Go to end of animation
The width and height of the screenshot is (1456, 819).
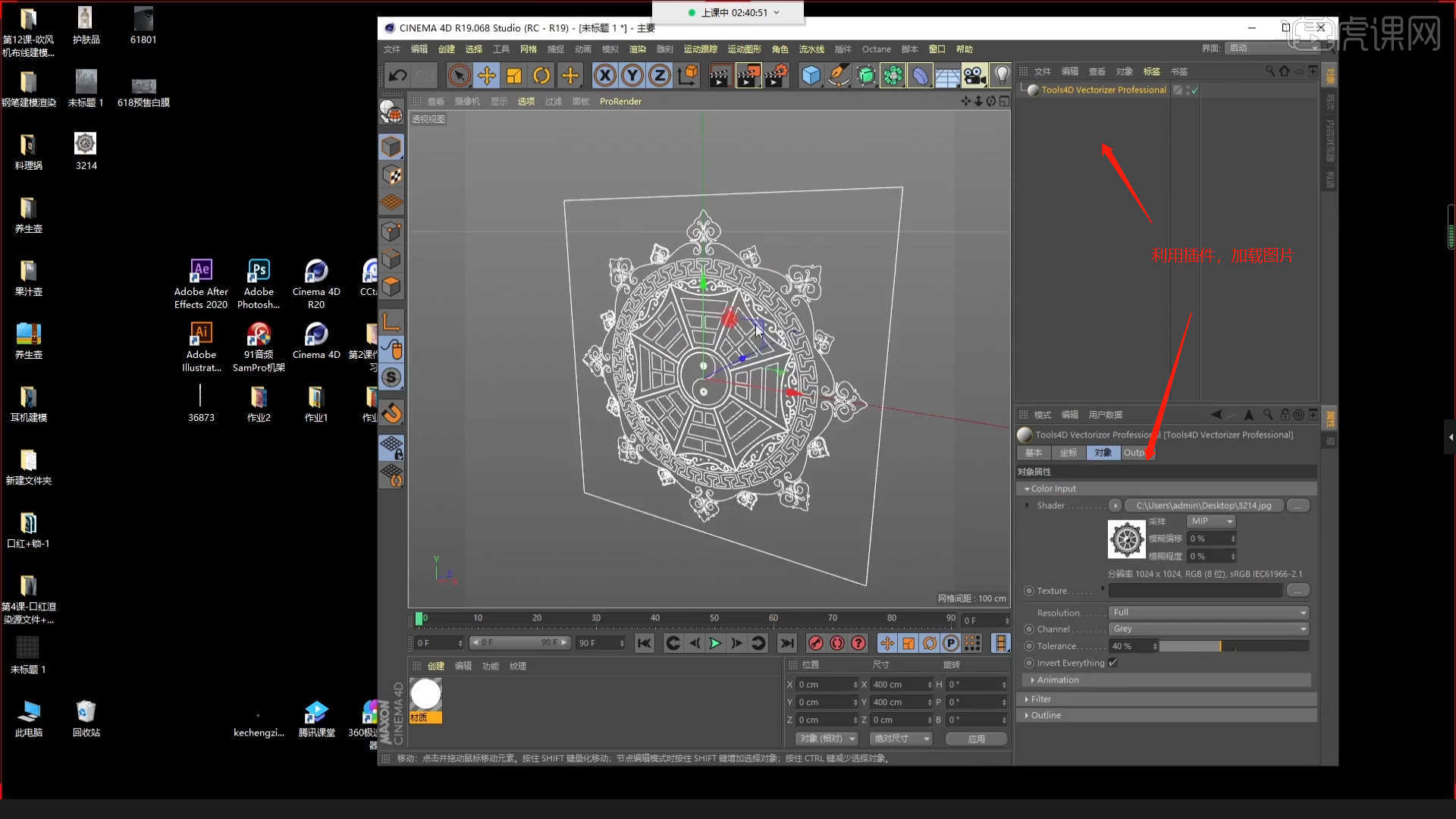(x=787, y=644)
